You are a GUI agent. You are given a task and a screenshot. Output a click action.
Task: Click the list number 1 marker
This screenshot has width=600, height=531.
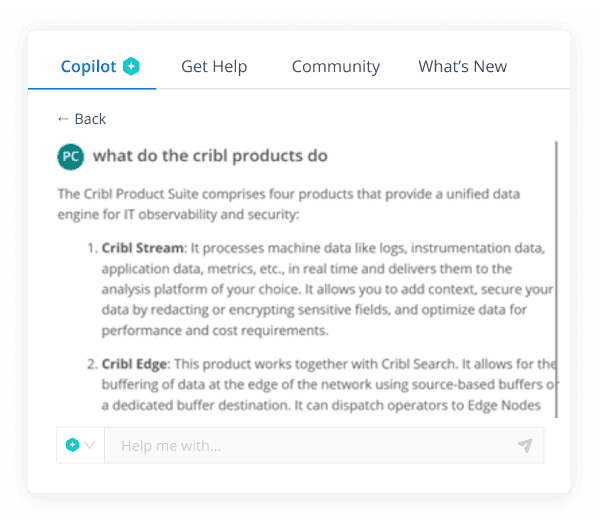point(92,248)
